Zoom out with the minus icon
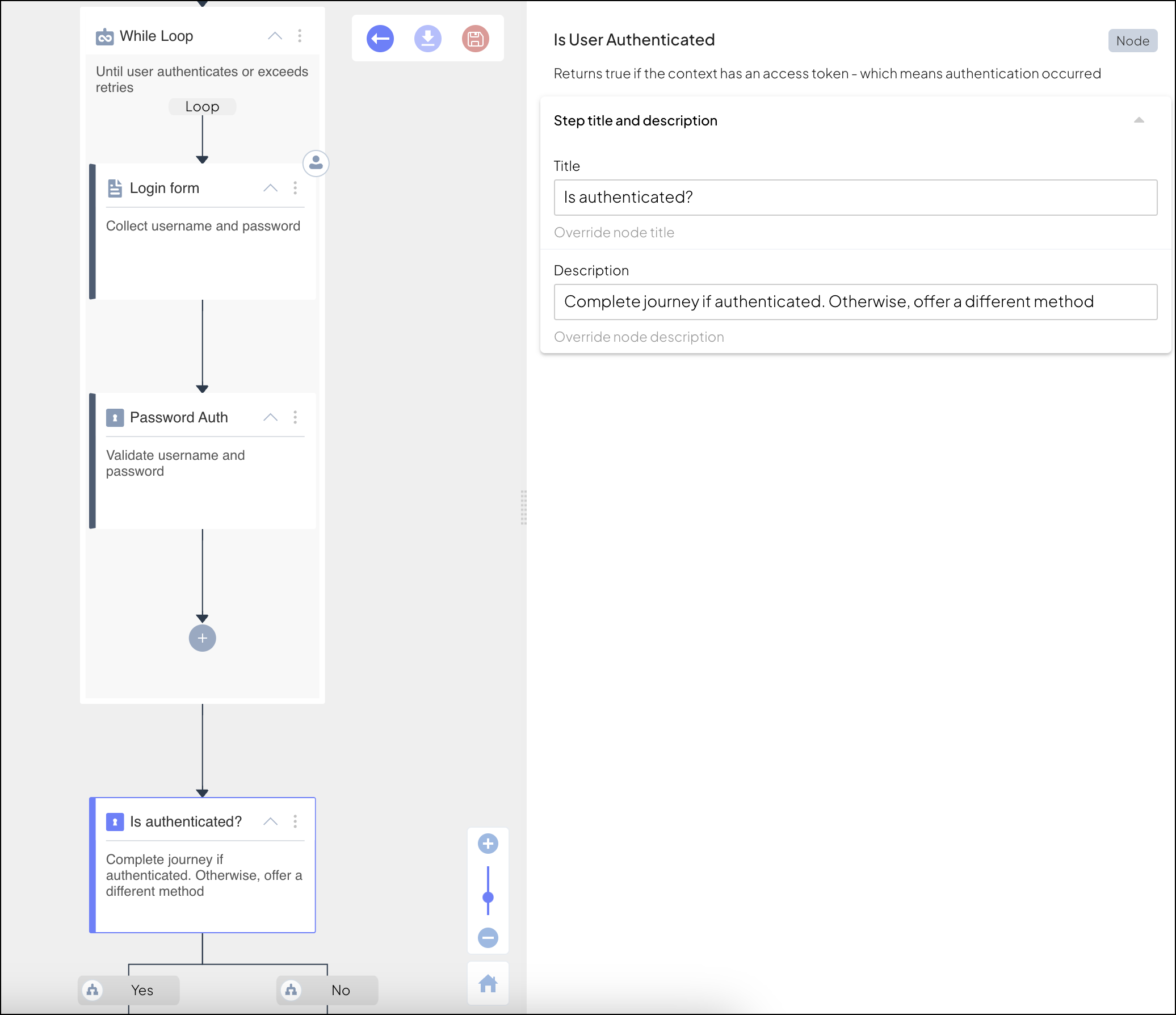Viewport: 1176px width, 1015px height. [488, 937]
